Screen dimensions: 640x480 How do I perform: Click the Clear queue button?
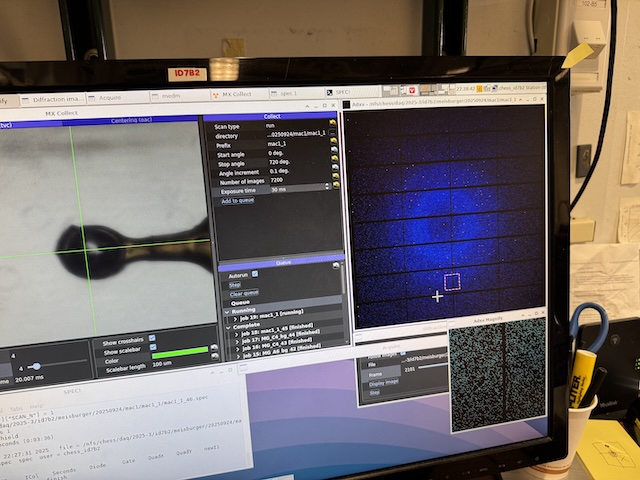[244, 293]
